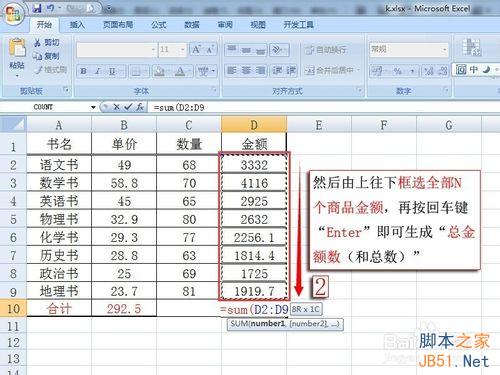This screenshot has height=375, width=500.
Task: Select column D header
Action: coord(254,125)
